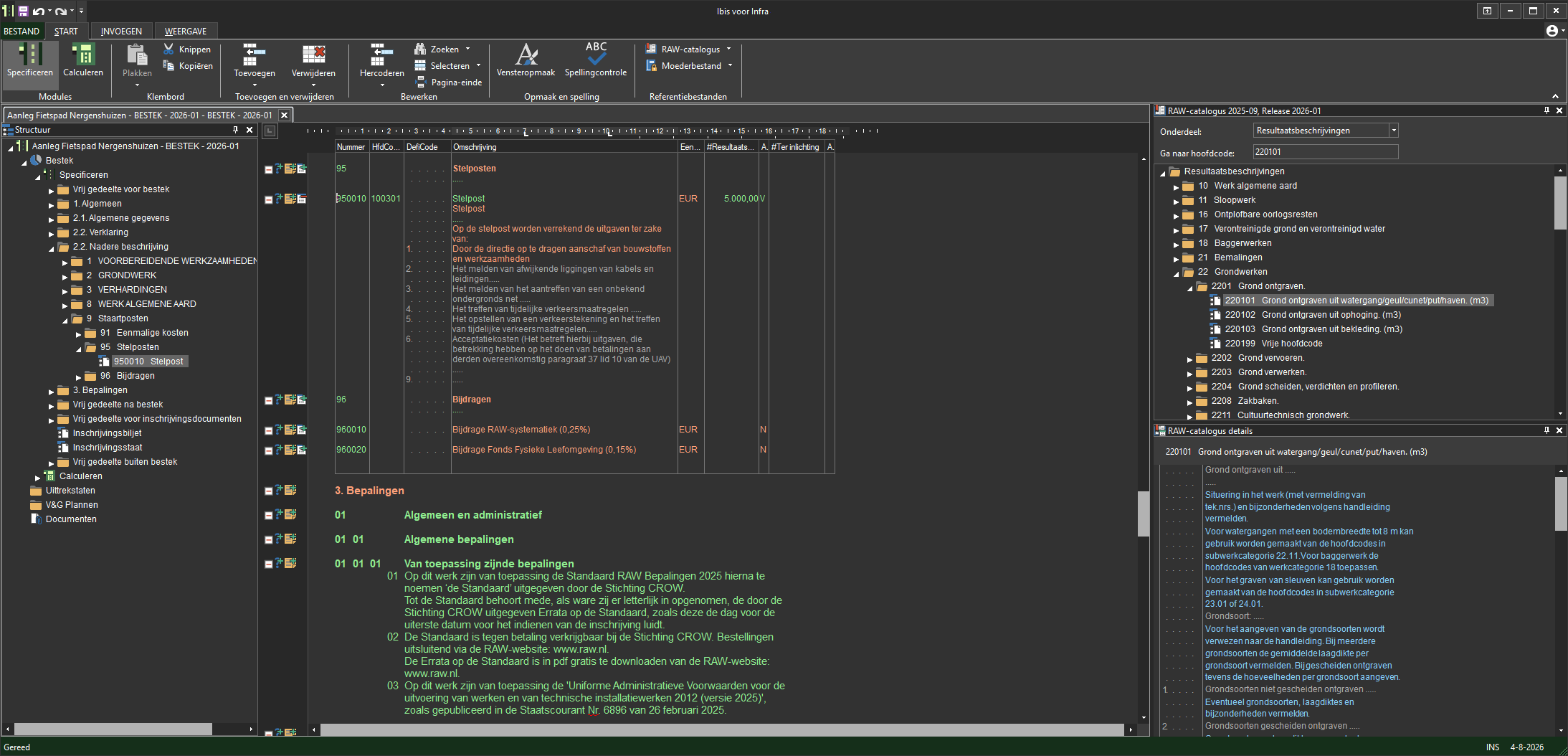Open the Onderdeel dropdown
Image resolution: width=1568 pixels, height=756 pixels.
coord(1394,131)
